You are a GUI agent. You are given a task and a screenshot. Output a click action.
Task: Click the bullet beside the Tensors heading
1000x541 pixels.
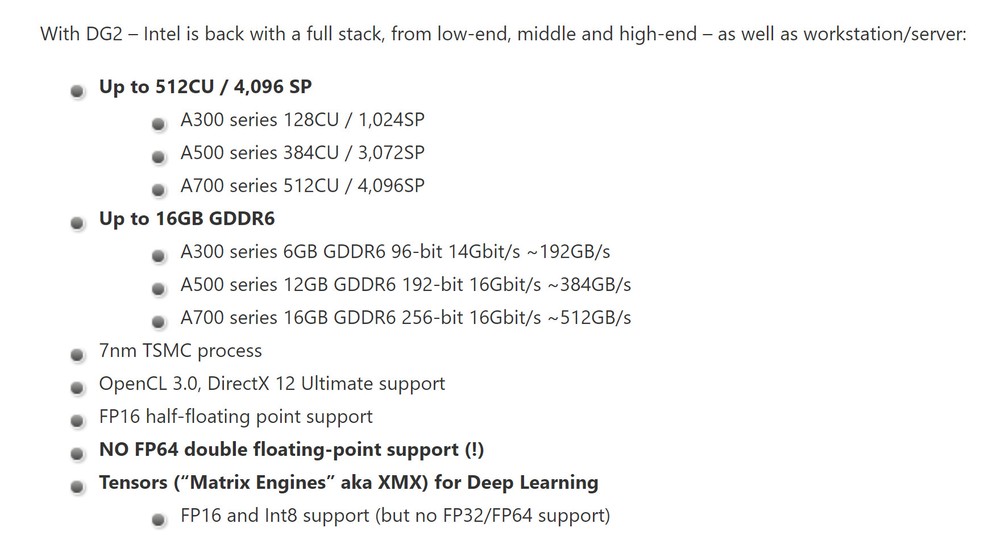77,487
